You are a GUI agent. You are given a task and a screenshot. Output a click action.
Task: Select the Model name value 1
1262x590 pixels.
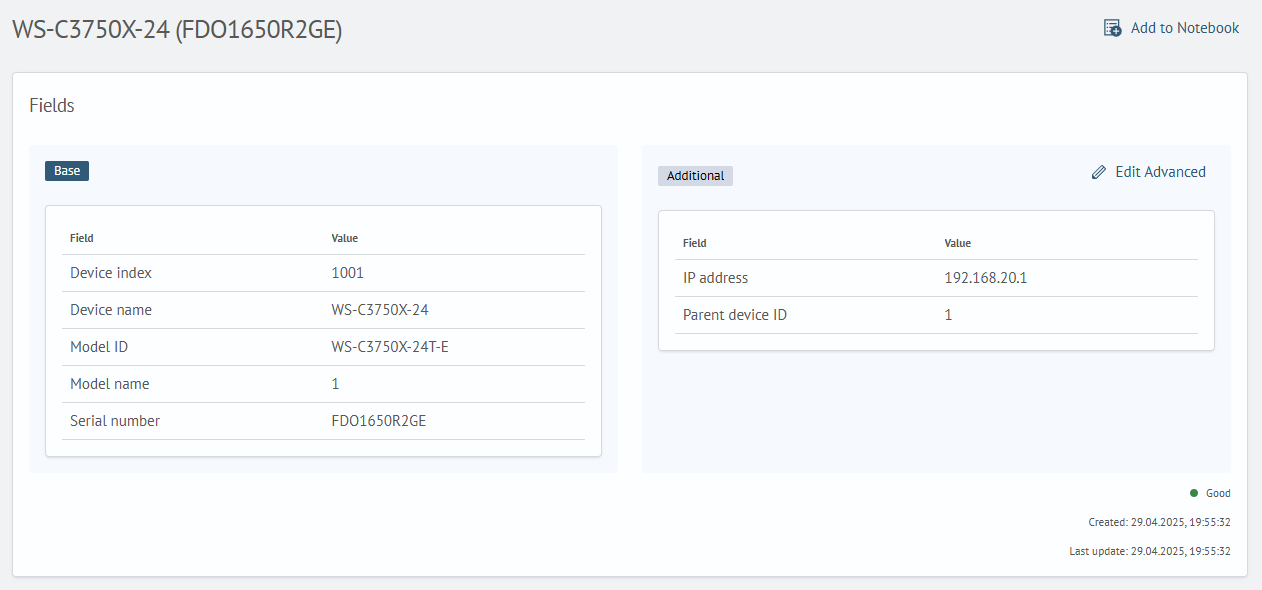[x=335, y=384]
